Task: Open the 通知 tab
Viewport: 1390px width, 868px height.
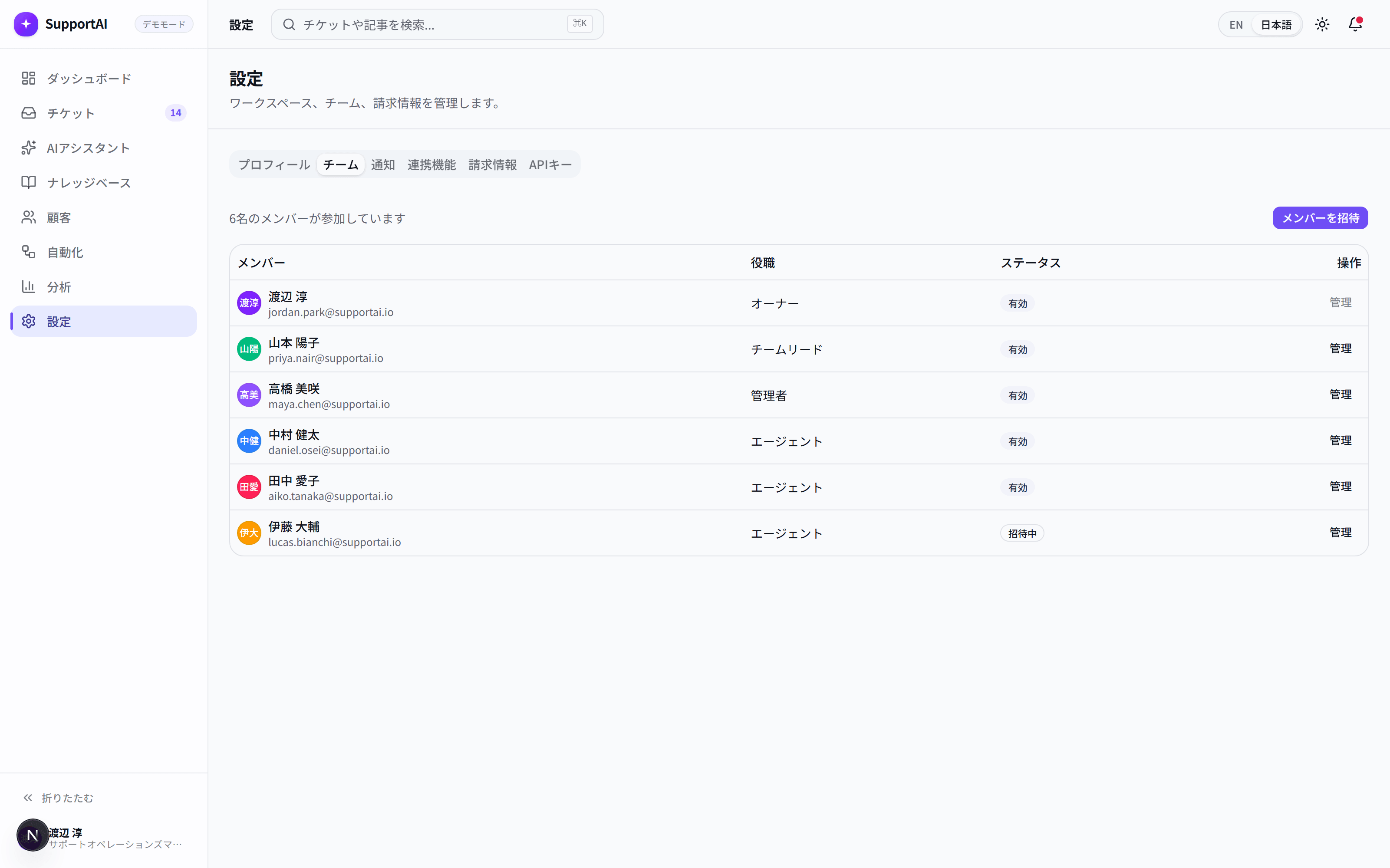Action: (x=383, y=165)
